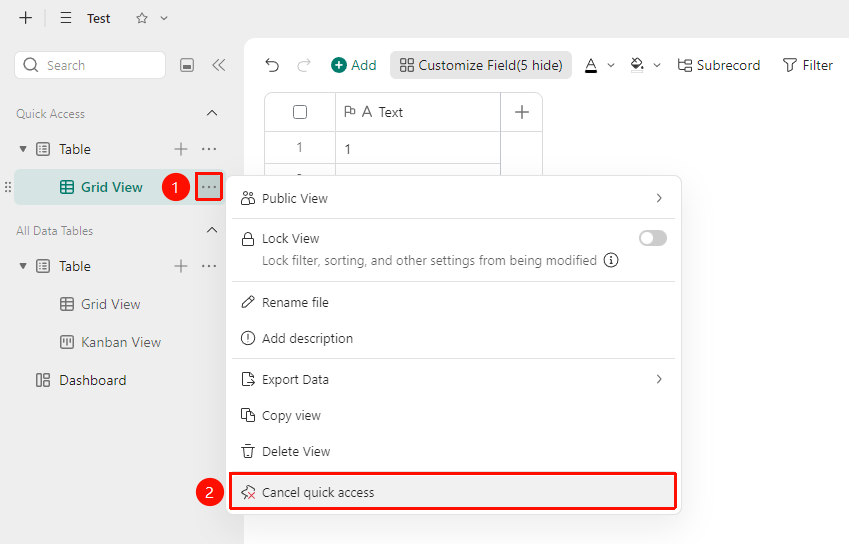Open Grid View under All Data Tables
The width and height of the screenshot is (849, 544).
pyautogui.click(x=110, y=304)
